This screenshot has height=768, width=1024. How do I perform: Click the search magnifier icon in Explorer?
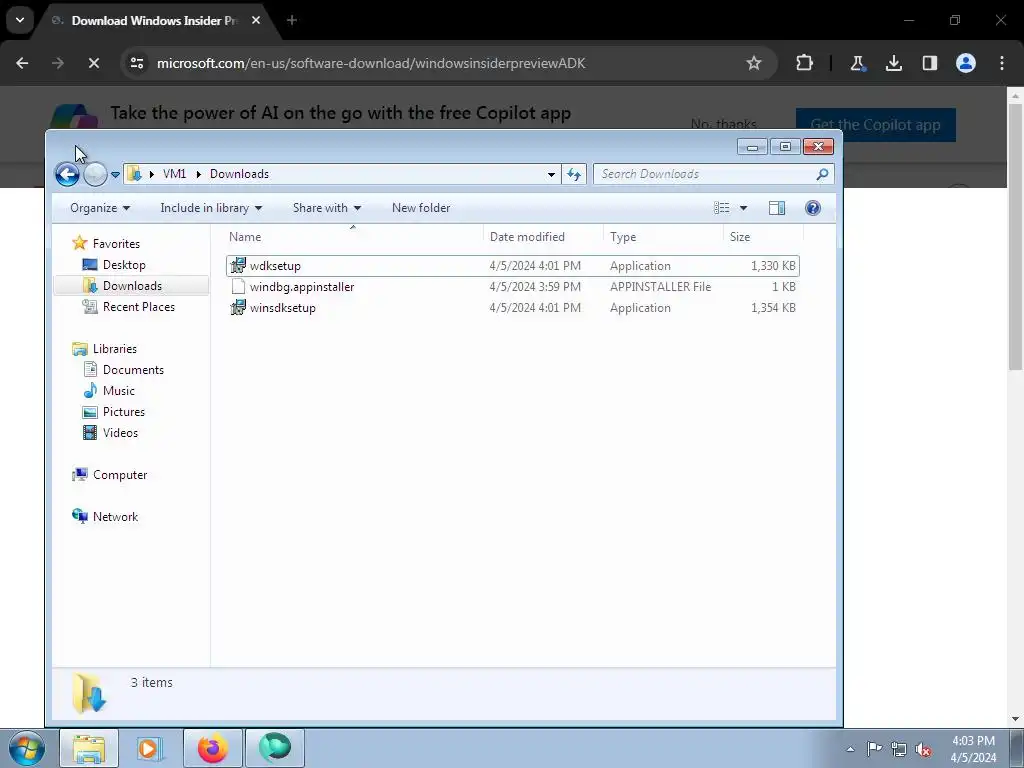(x=822, y=174)
